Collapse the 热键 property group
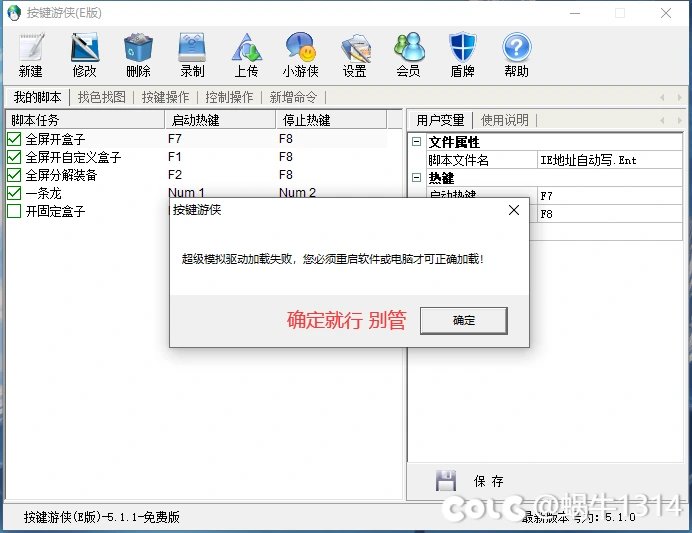Viewport: 692px width, 533px height. (x=416, y=177)
